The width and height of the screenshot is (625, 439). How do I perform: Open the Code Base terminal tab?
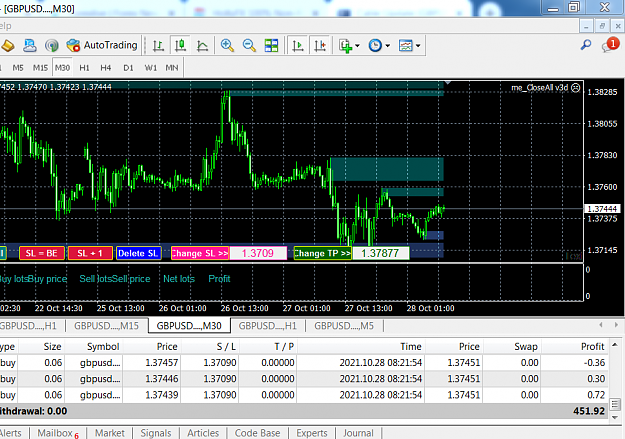[x=257, y=433]
